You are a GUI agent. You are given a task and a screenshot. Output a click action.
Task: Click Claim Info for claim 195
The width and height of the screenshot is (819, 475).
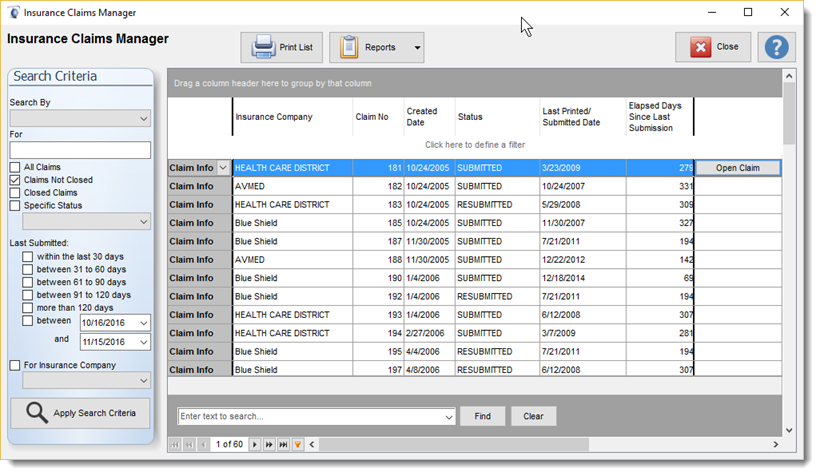pos(200,352)
